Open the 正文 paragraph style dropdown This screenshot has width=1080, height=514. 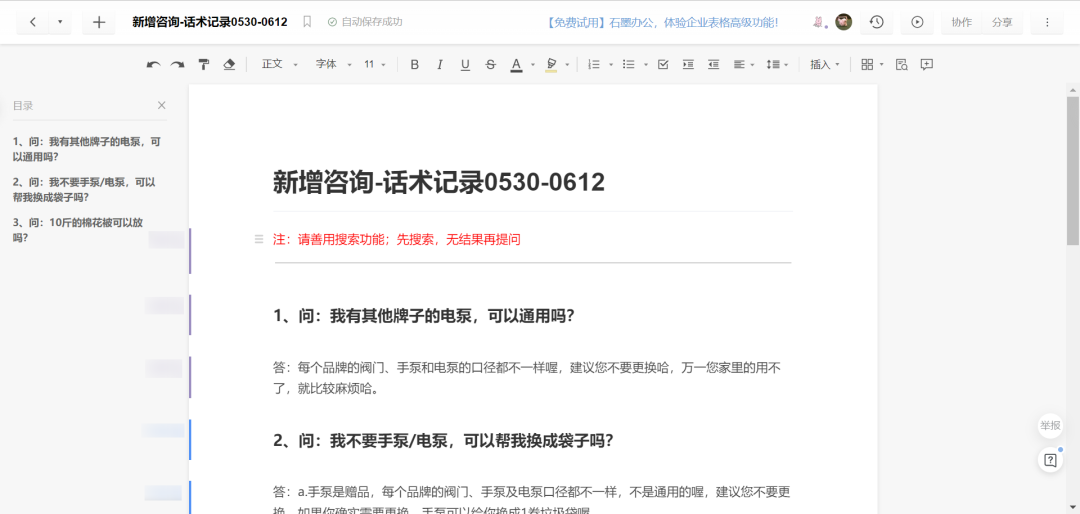click(280, 64)
